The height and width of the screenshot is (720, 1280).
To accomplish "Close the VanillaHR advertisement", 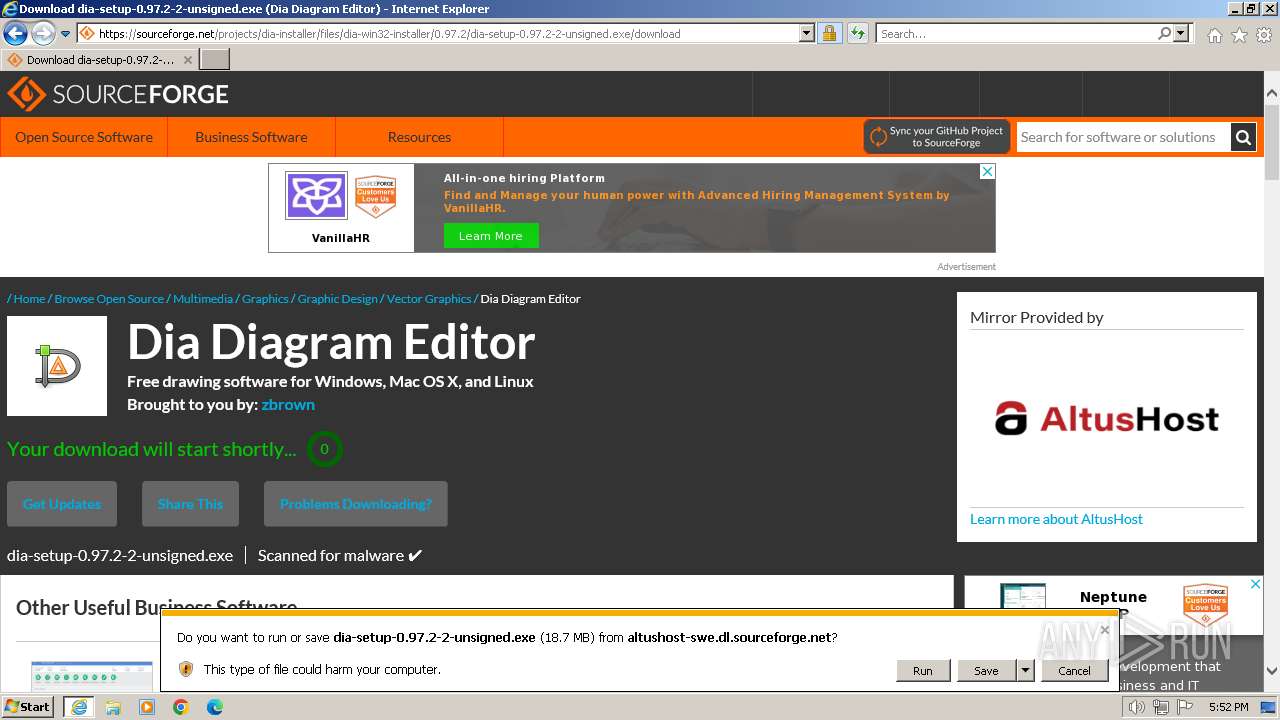I will tap(987, 172).
